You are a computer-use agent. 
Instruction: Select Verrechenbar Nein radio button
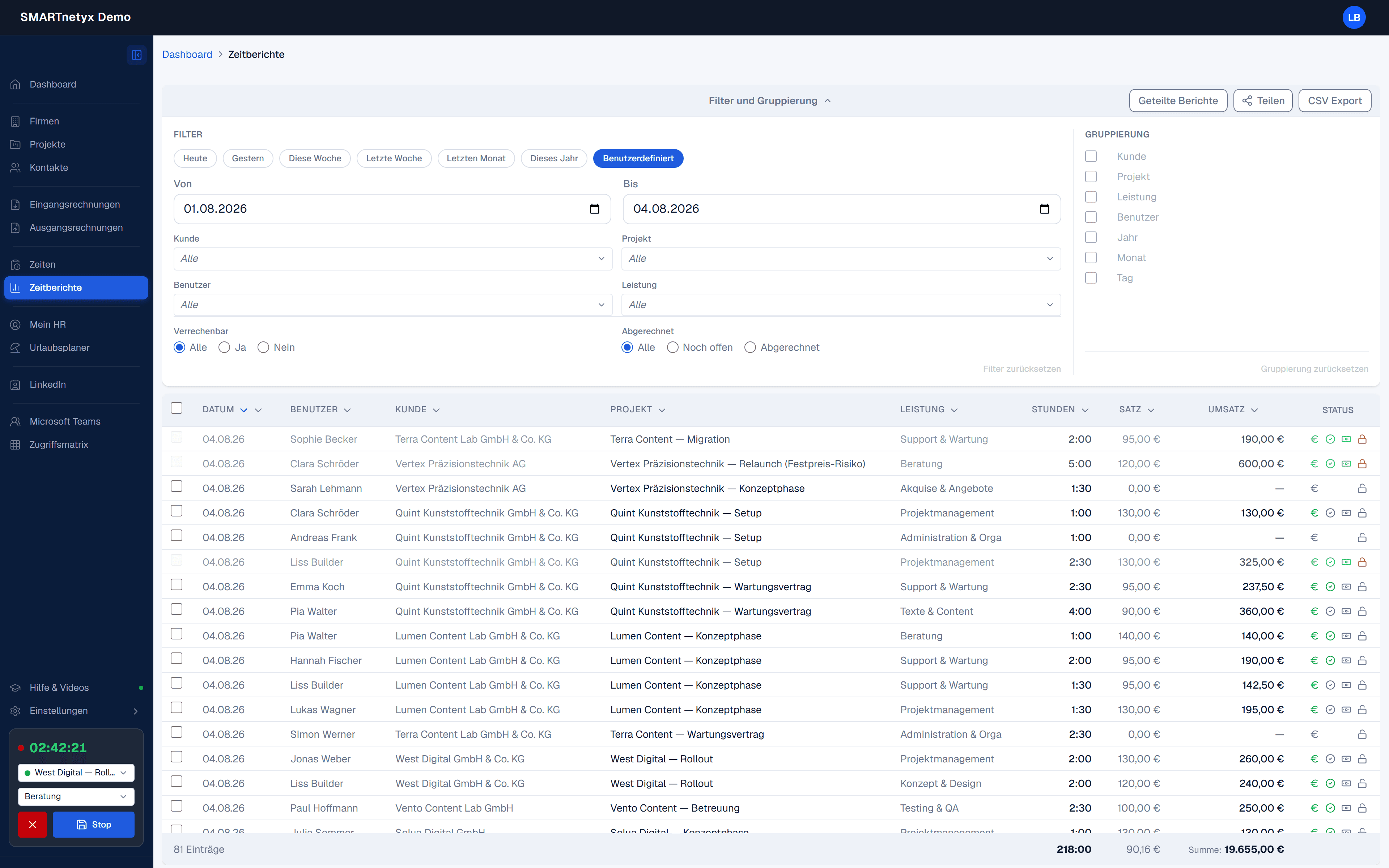pos(263,347)
